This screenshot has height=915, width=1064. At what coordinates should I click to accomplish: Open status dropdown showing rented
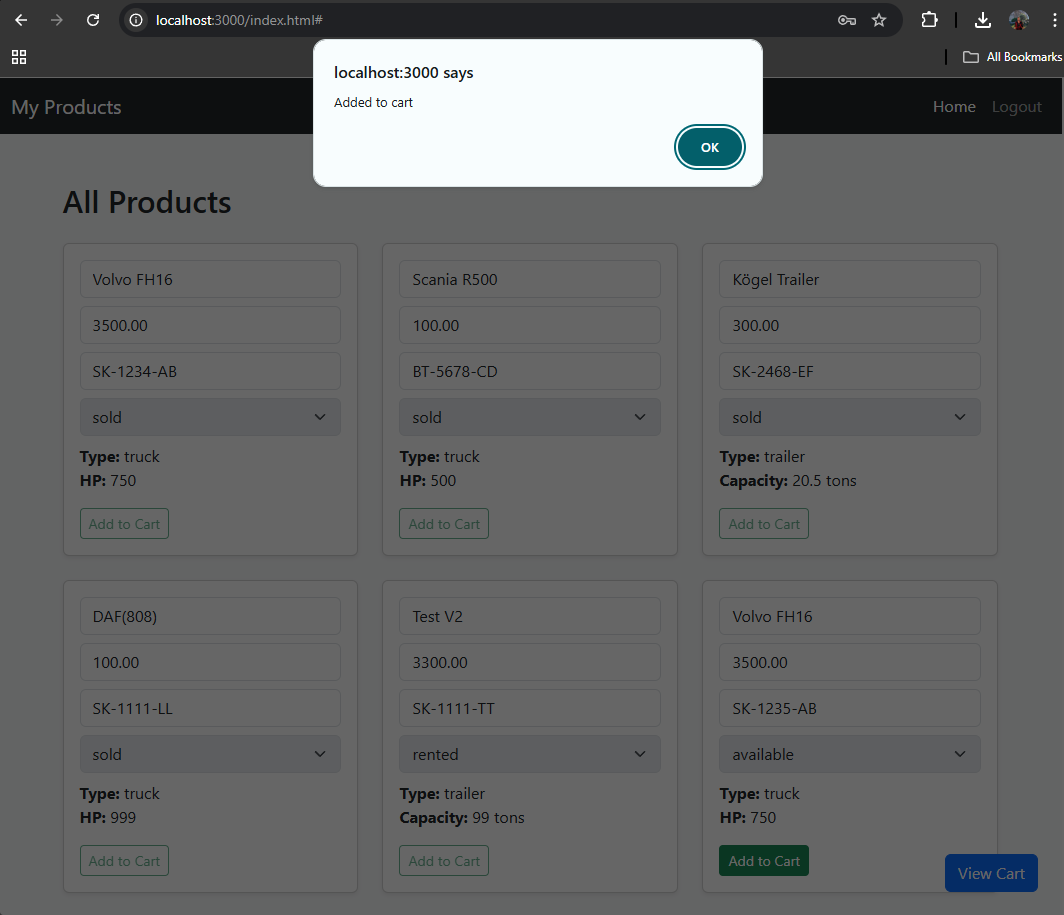529,754
